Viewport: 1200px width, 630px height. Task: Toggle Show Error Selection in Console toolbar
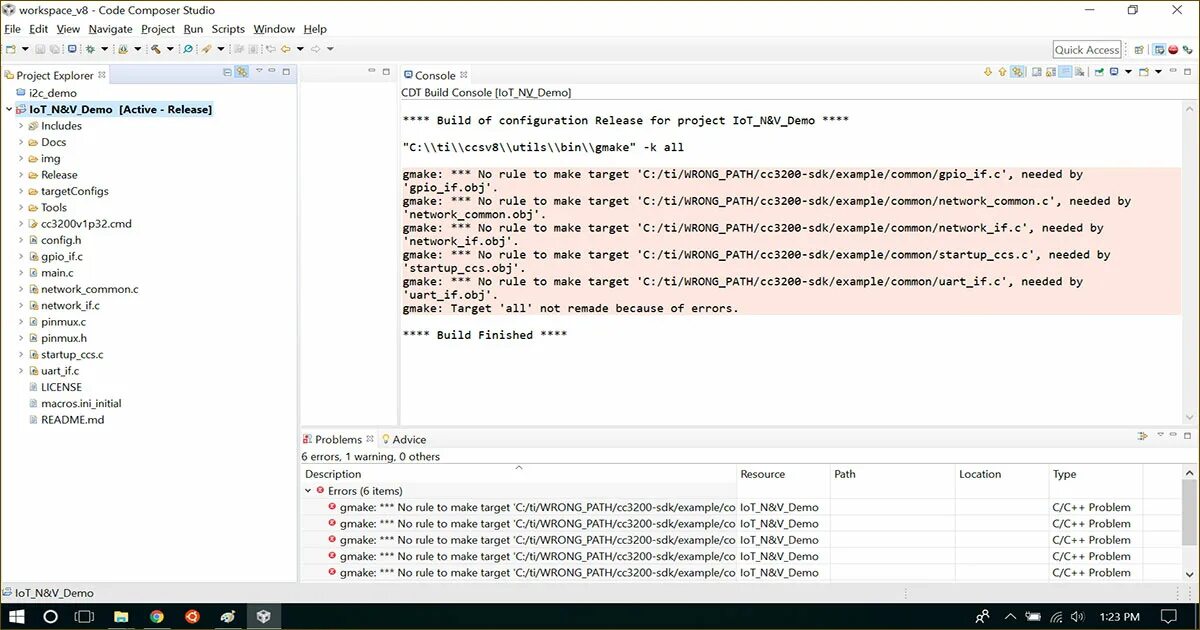click(1018, 72)
